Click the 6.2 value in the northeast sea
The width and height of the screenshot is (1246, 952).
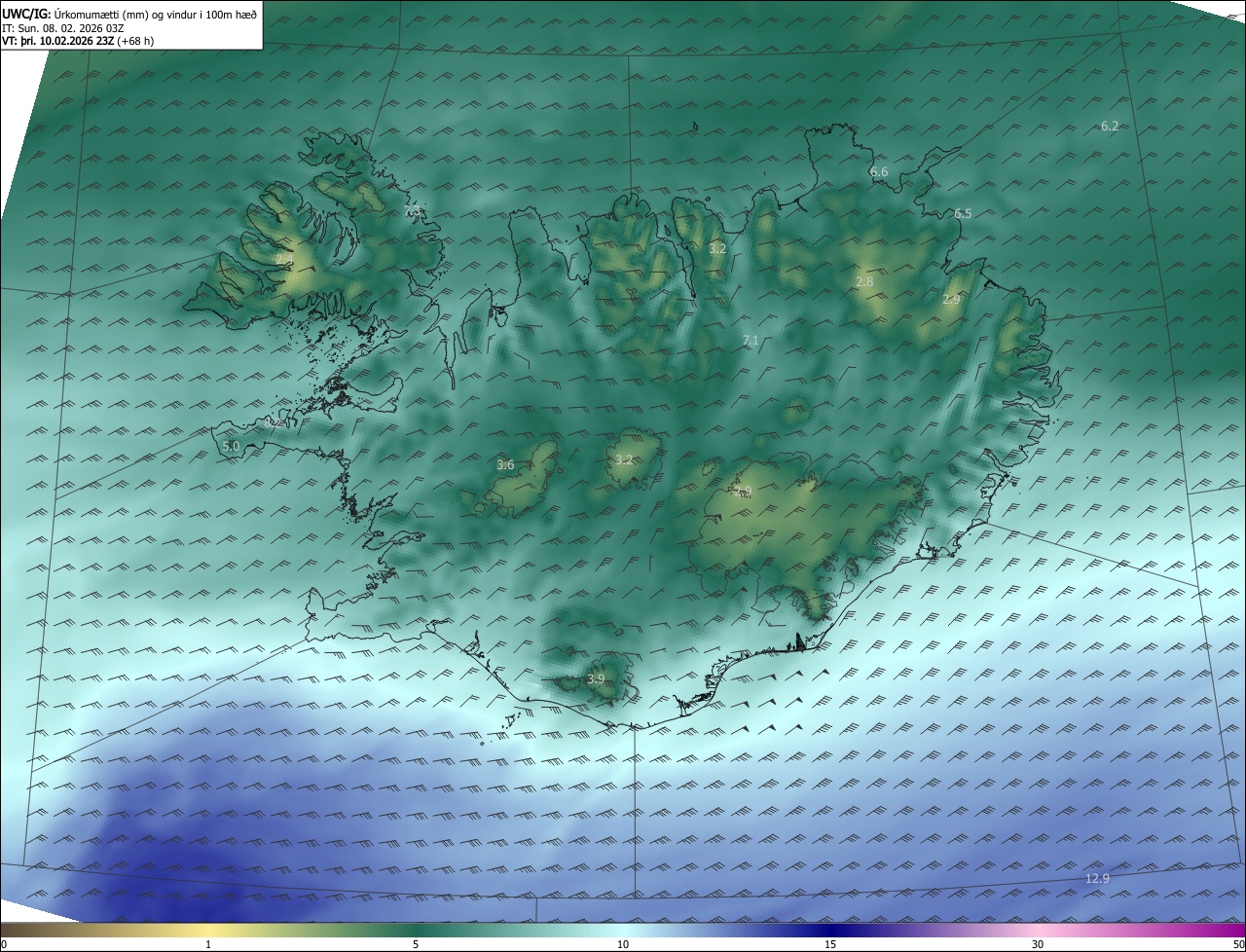[1110, 126]
